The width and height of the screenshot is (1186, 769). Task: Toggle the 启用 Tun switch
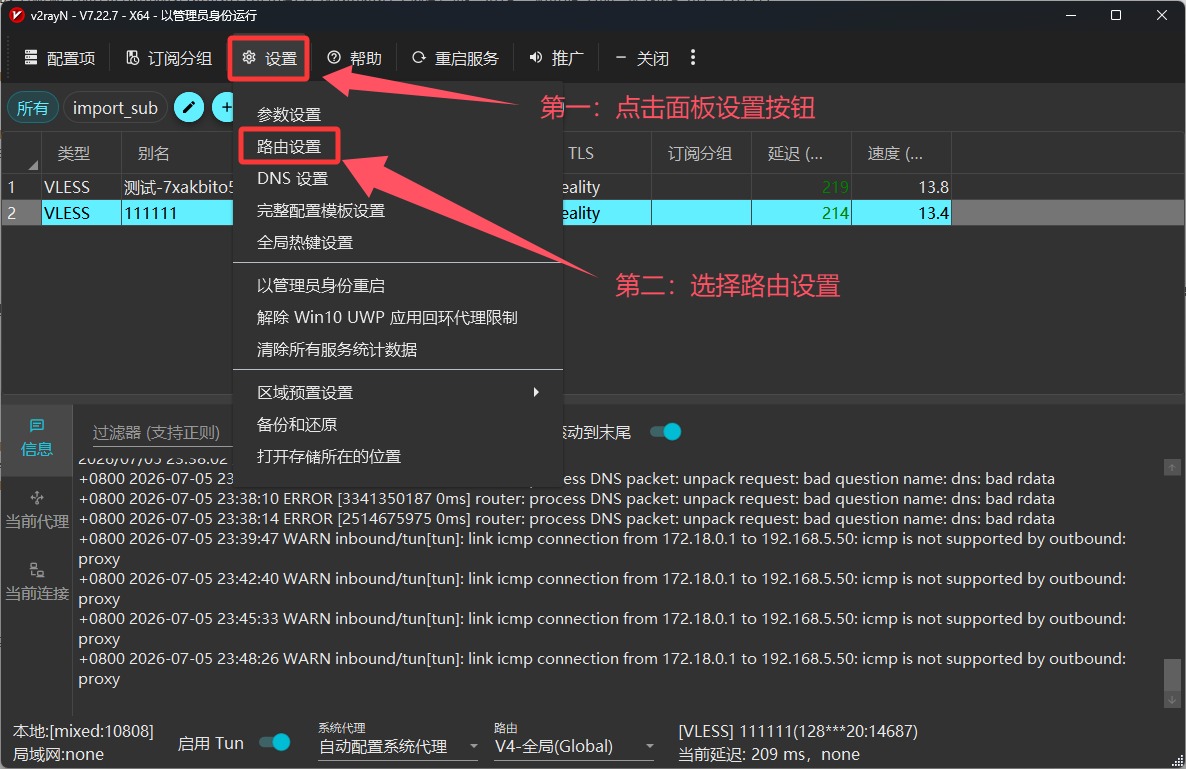coord(275,743)
